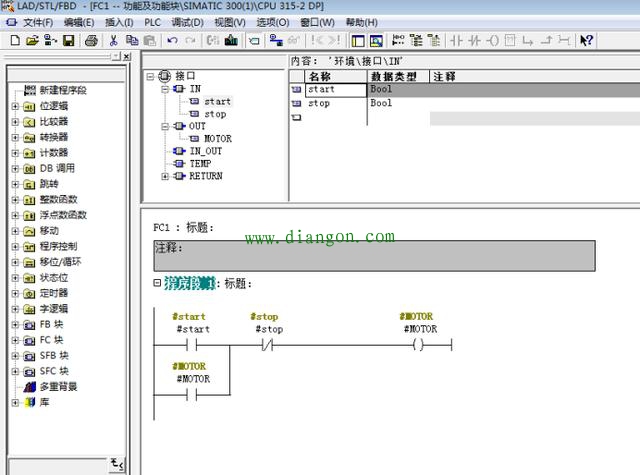Viewport: 640px width, 475px height.
Task: Click the Print icon in toolbar
Action: click(92, 41)
